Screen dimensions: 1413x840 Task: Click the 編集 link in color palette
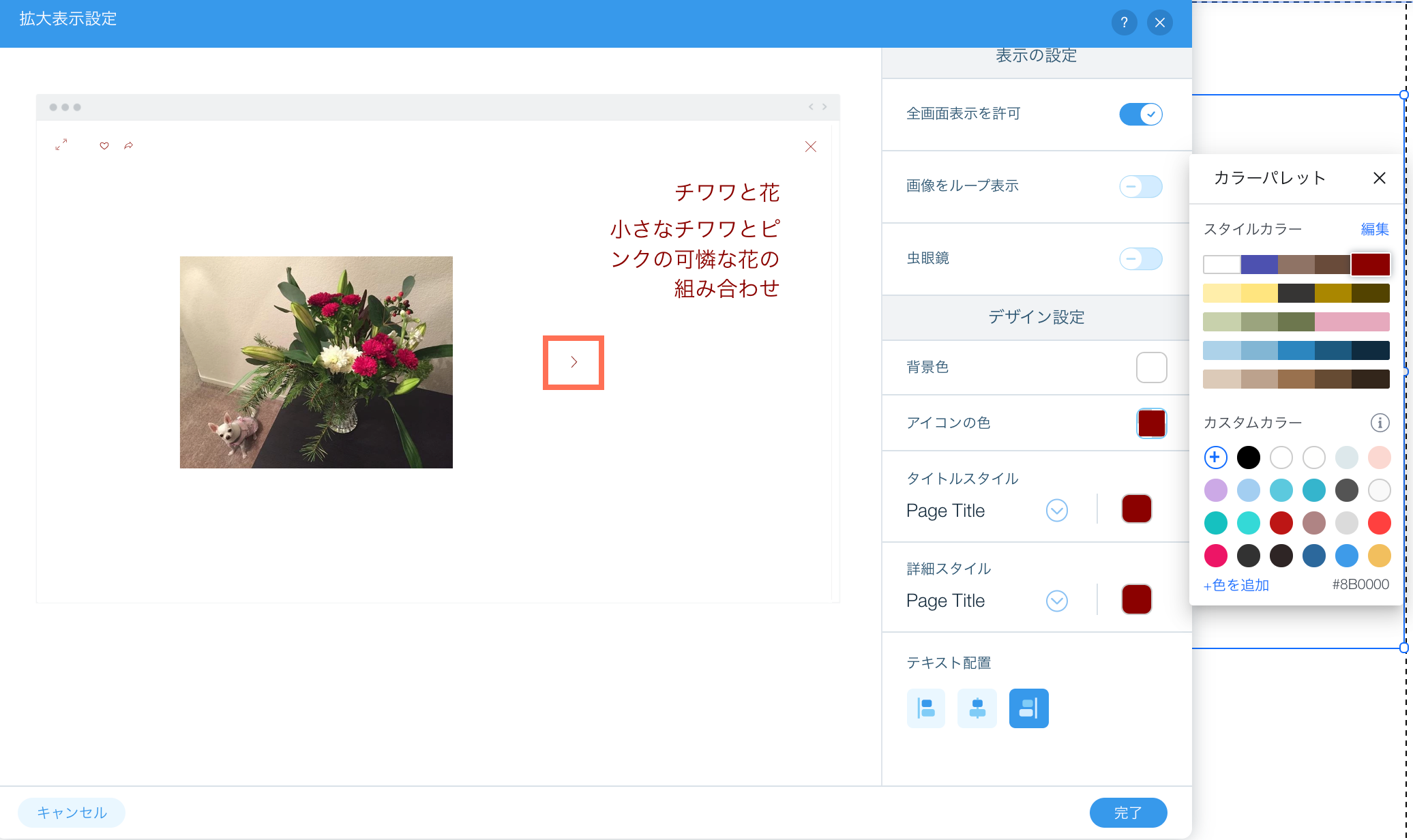(1374, 229)
